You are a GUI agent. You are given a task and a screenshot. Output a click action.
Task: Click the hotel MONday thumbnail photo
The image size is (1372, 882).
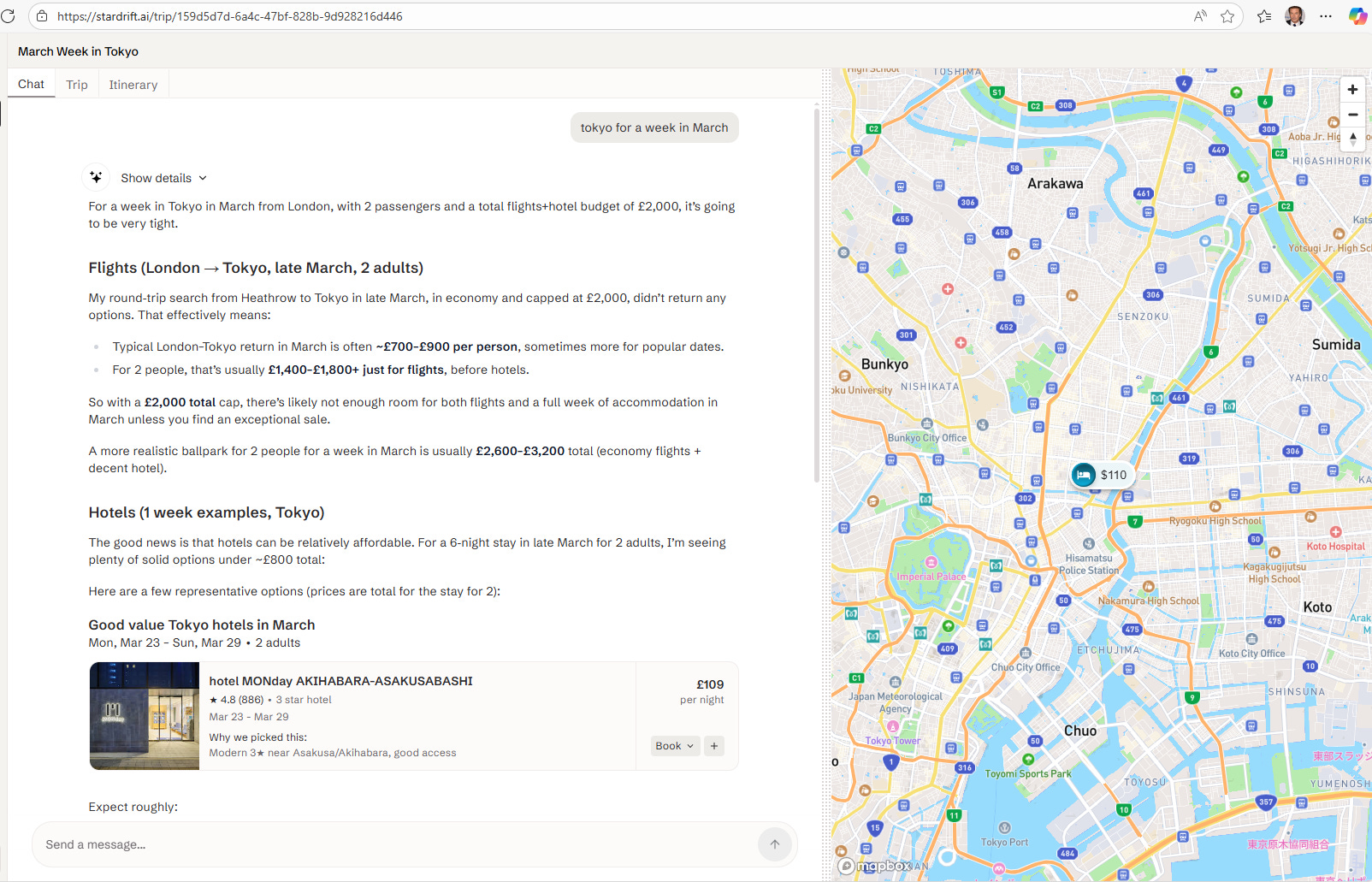pyautogui.click(x=145, y=716)
